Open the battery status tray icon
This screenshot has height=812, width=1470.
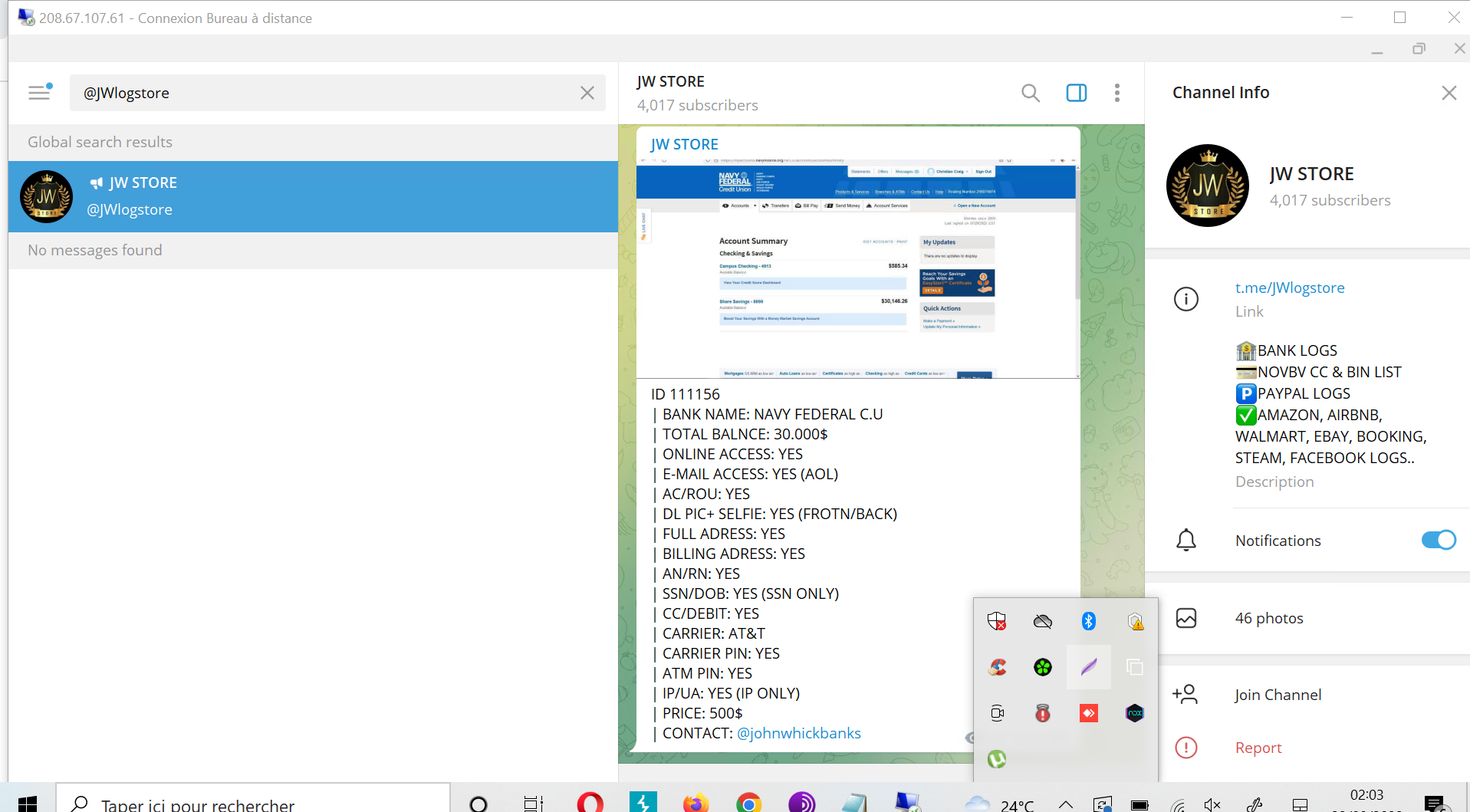(1139, 804)
